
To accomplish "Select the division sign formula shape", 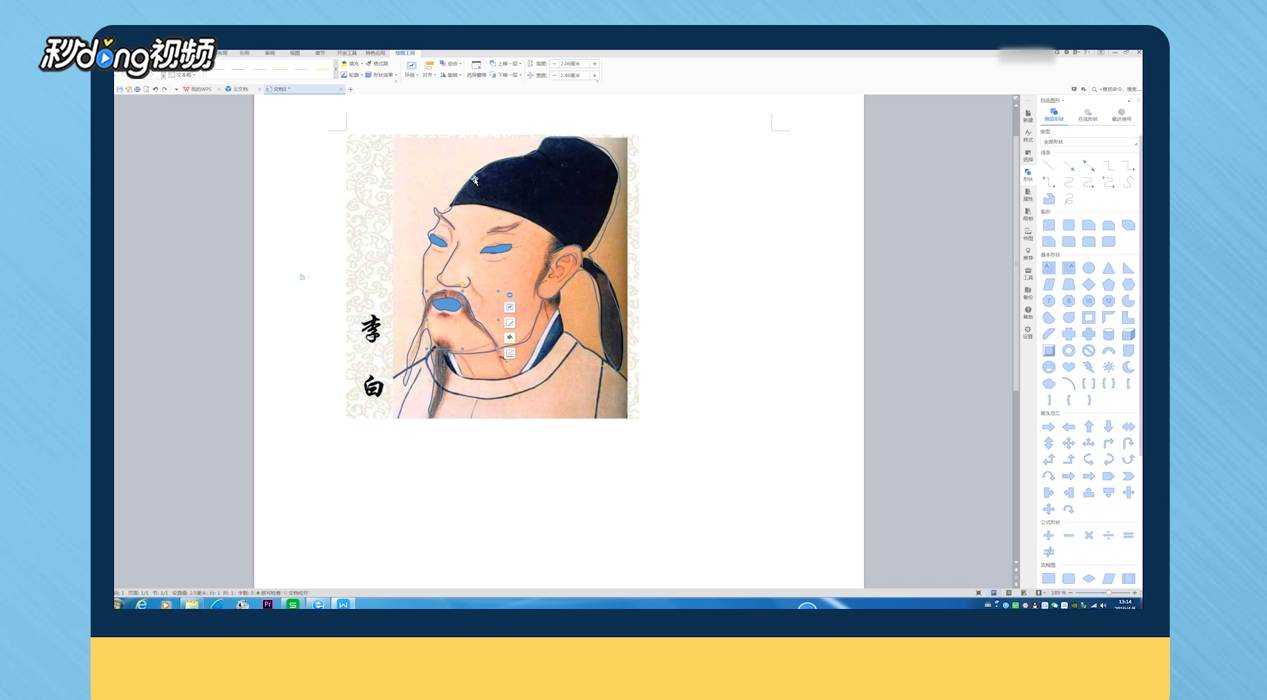I will coord(1108,535).
